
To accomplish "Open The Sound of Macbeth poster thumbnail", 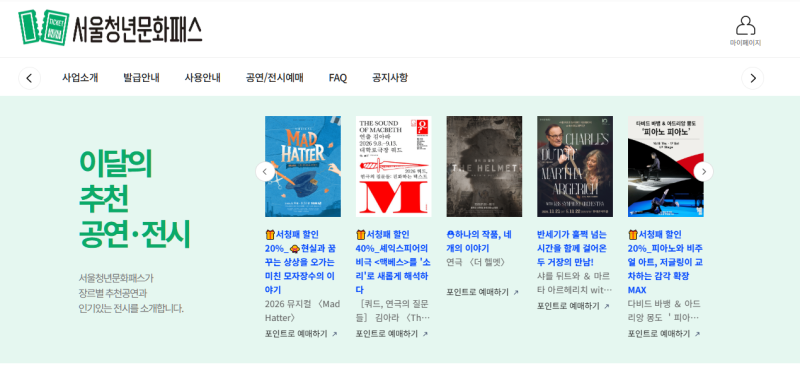I will point(393,166).
